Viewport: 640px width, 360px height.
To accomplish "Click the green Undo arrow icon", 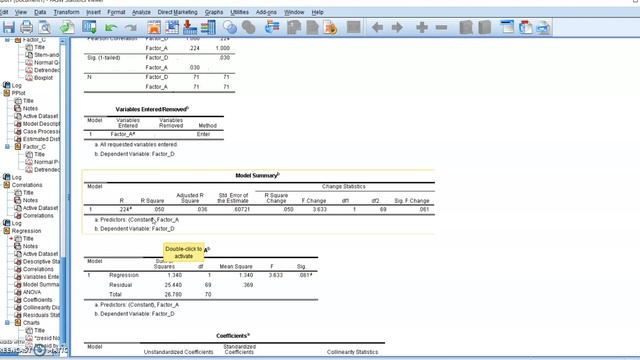I will (x=111, y=28).
